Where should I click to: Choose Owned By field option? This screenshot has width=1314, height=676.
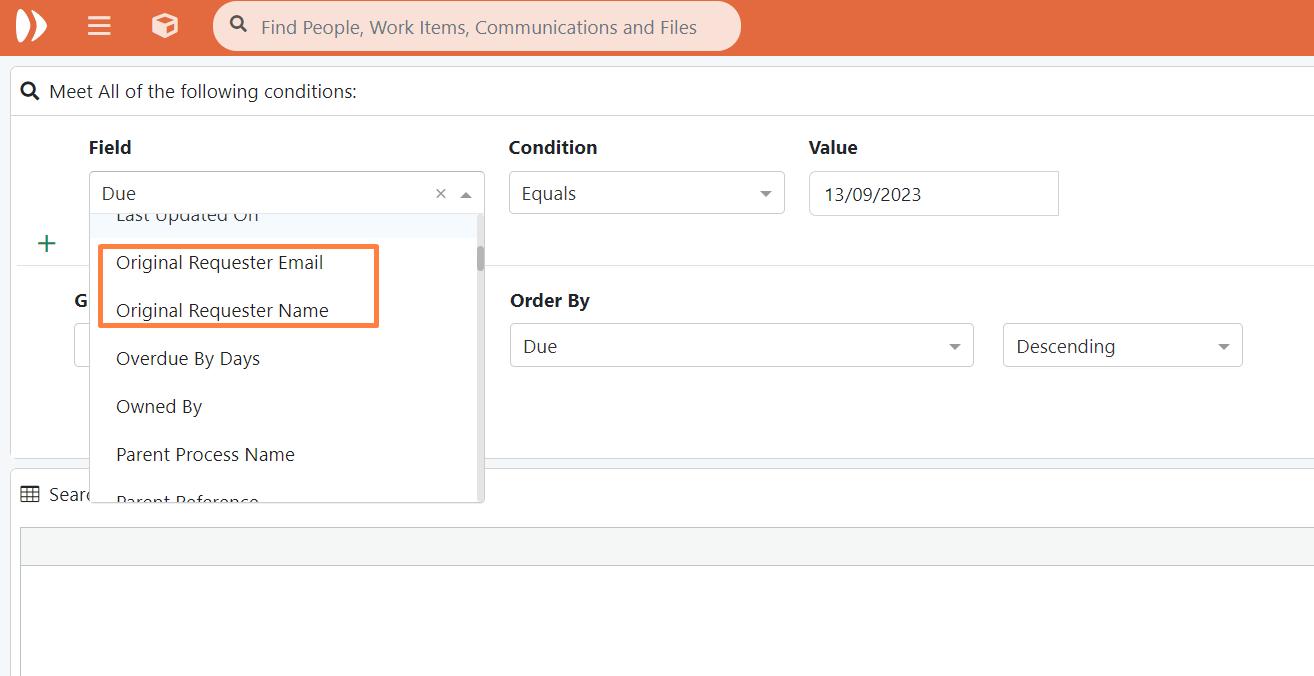coord(159,407)
